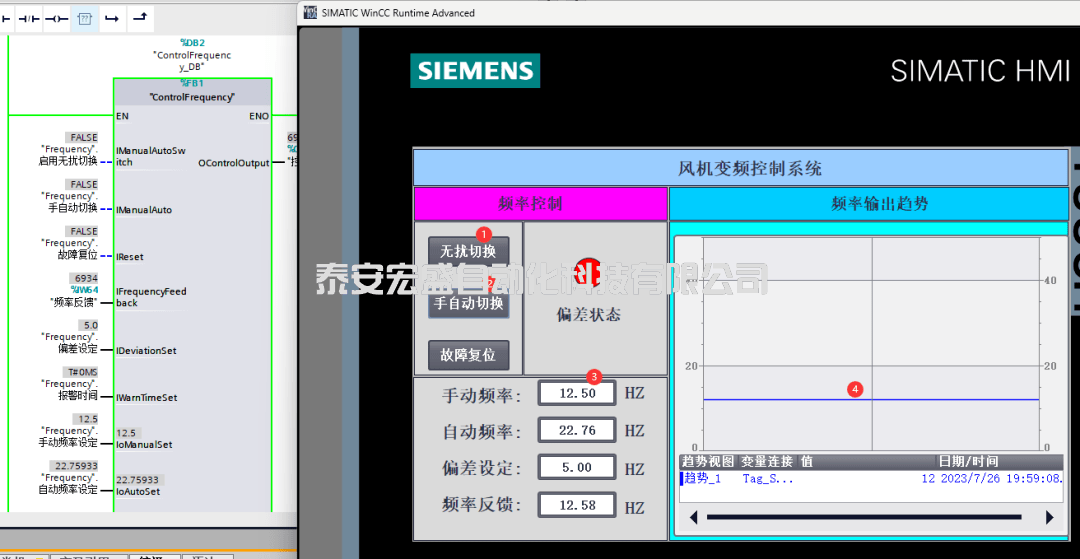Insert an empty box instruction
The height and width of the screenshot is (559, 1080).
(85, 18)
